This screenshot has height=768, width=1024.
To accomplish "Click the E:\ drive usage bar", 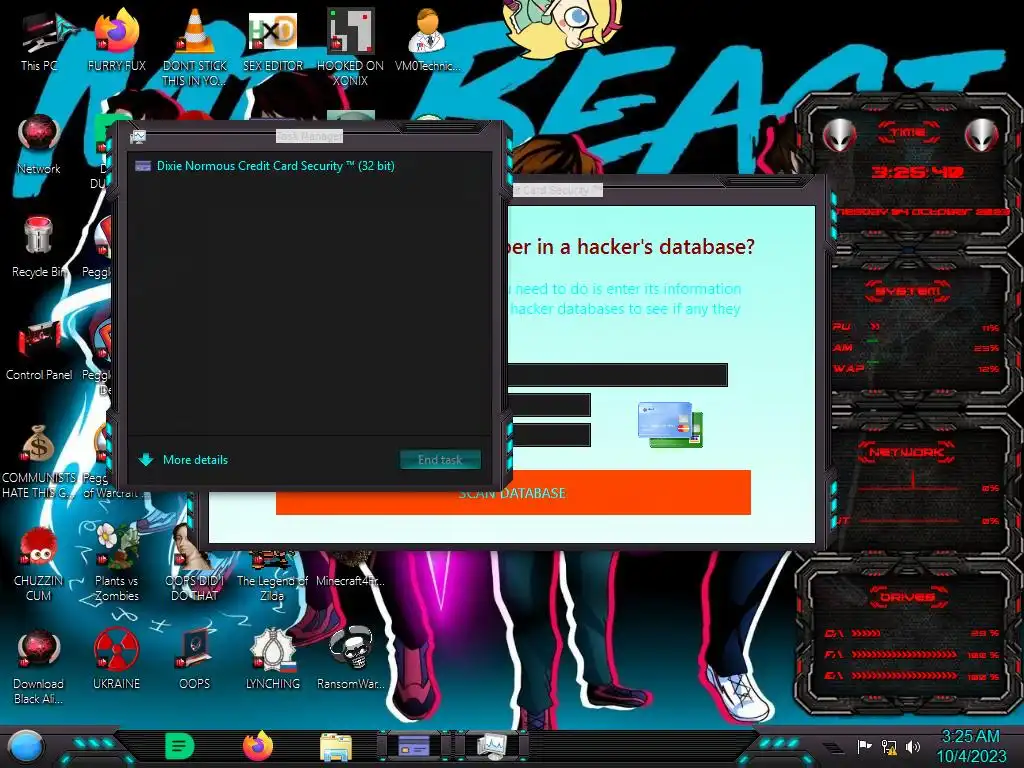I will (x=904, y=675).
